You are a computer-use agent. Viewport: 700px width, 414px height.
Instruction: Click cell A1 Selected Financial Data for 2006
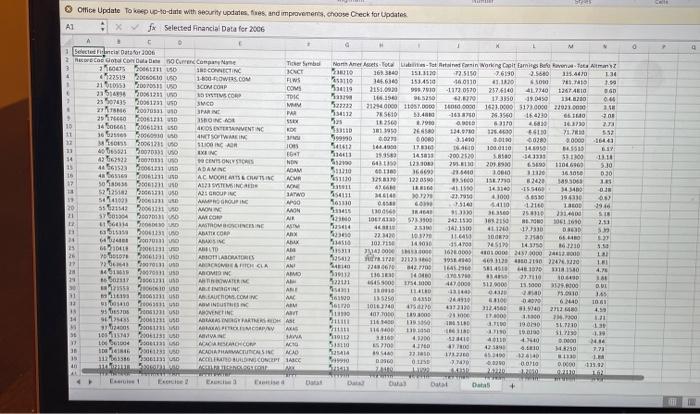coord(88,52)
